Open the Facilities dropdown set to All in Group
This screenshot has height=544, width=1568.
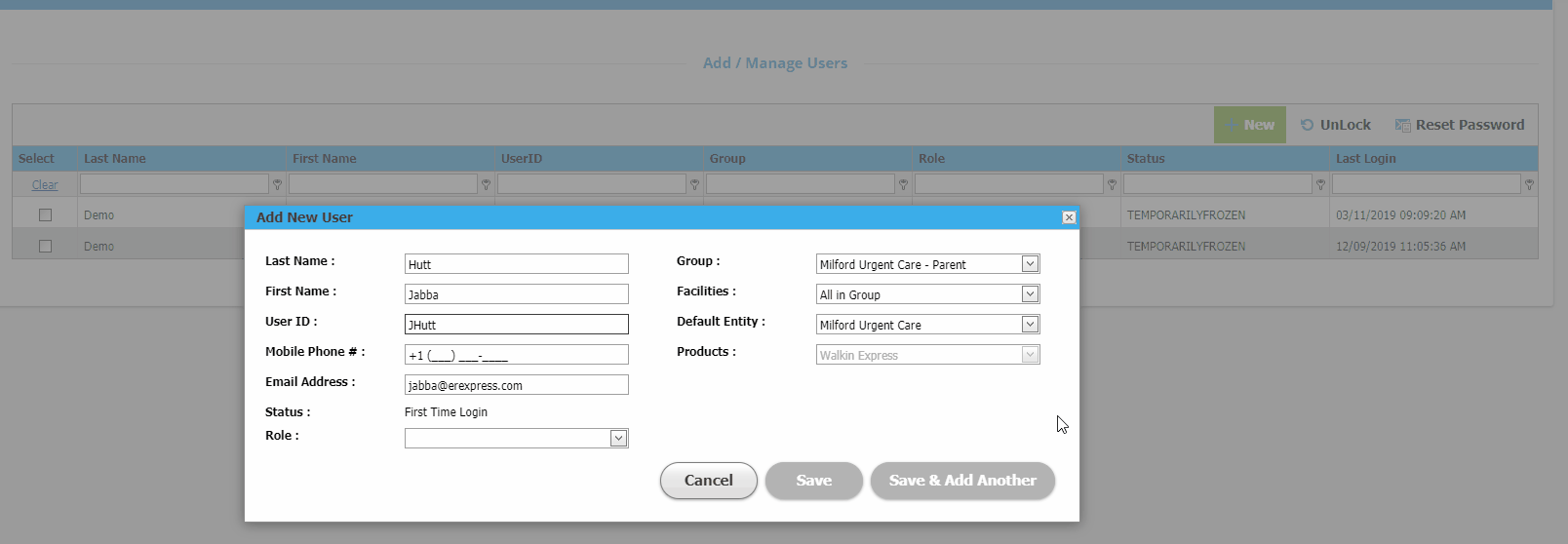point(1030,294)
